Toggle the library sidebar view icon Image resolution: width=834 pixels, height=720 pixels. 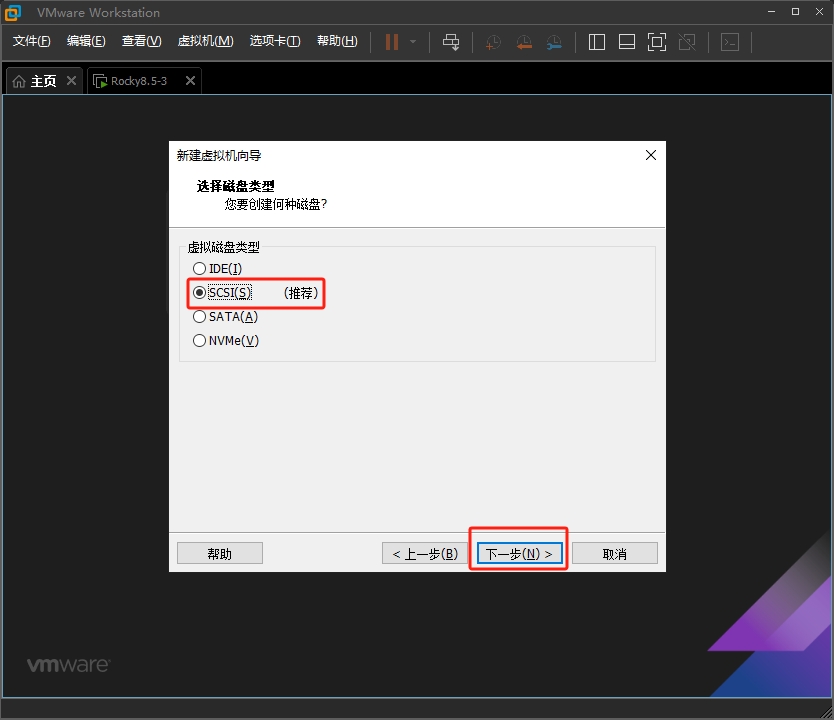click(x=597, y=42)
